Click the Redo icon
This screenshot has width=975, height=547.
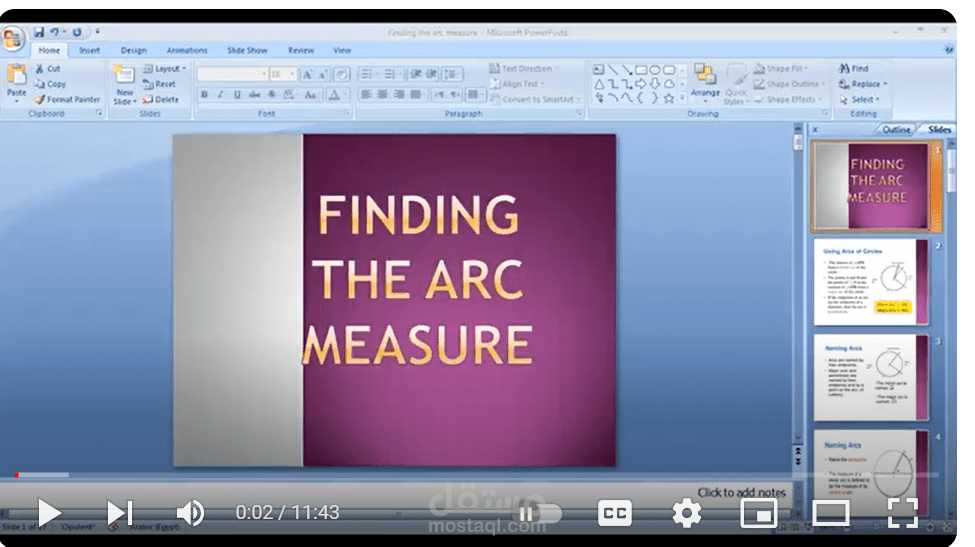pyautogui.click(x=76, y=32)
